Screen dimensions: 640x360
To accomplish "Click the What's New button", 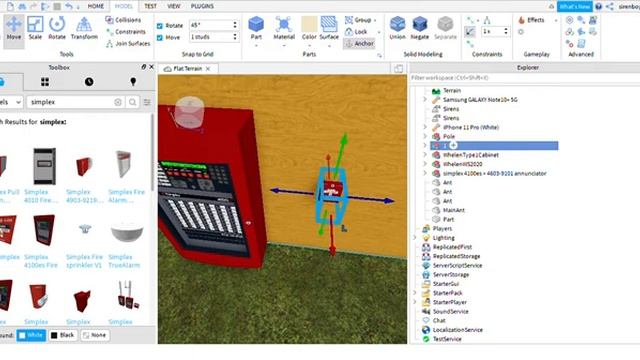I will (x=575, y=6).
